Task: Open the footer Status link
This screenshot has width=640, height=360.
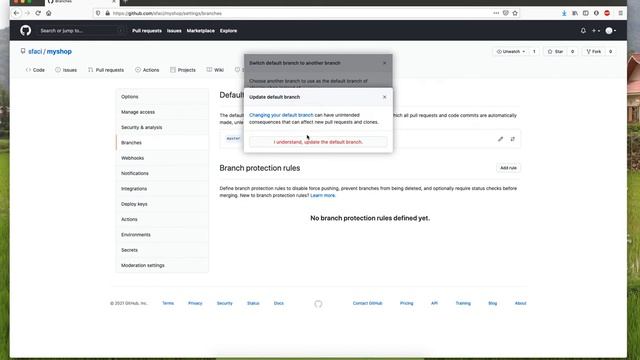Action: [x=253, y=303]
